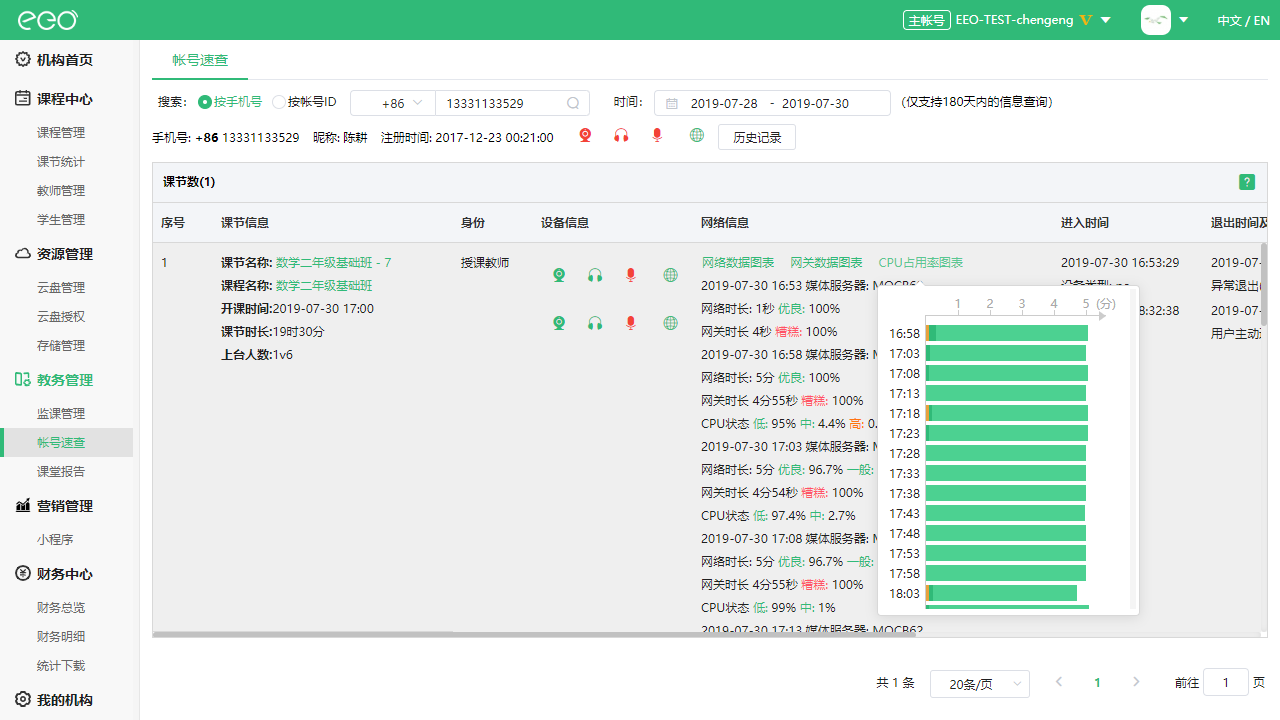Click the 18:03 bar in chart
The height and width of the screenshot is (720, 1280).
tap(1001, 593)
